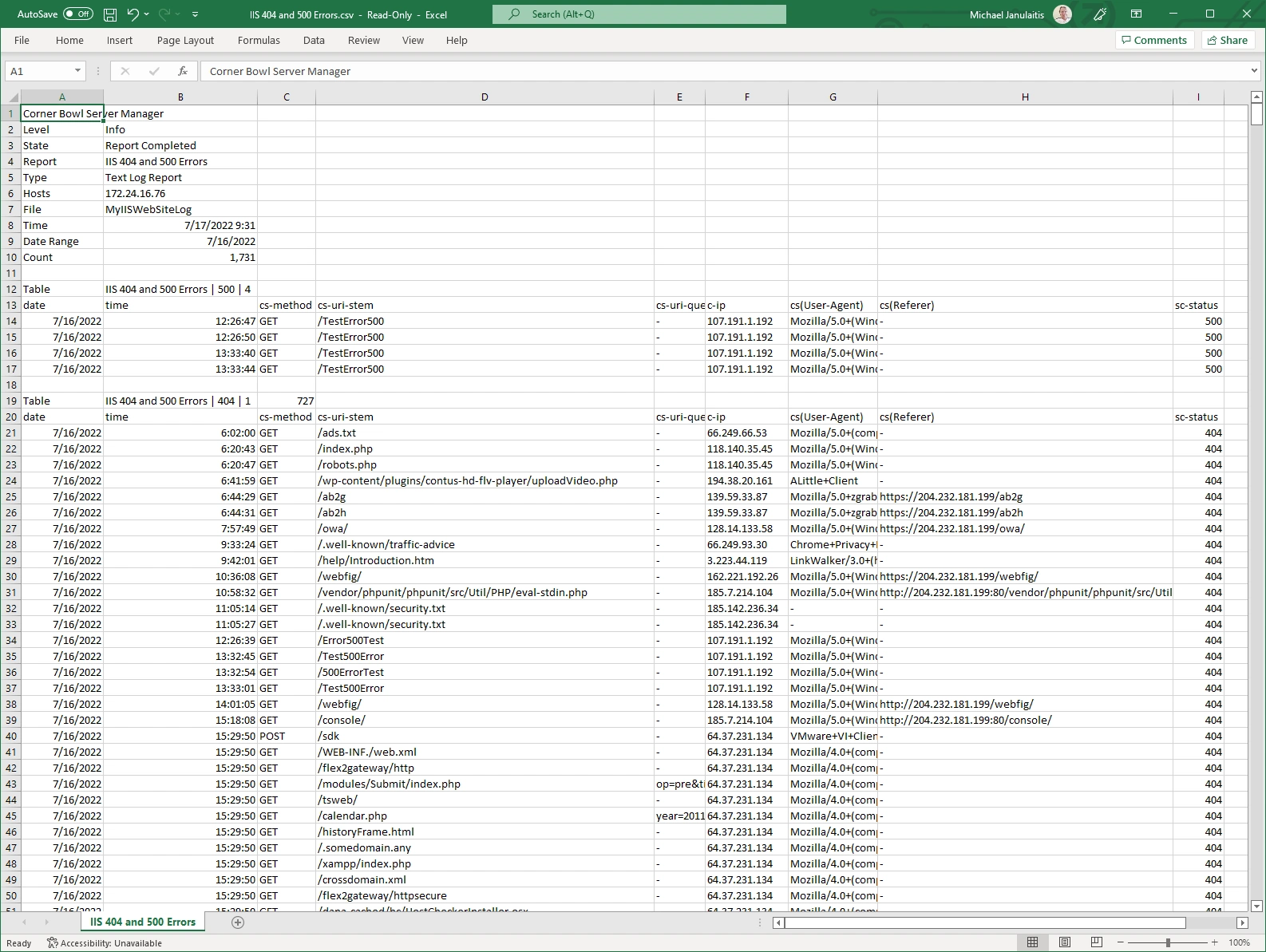1266x952 pixels.
Task: Expand the formula bar chevron
Action: coord(1253,71)
